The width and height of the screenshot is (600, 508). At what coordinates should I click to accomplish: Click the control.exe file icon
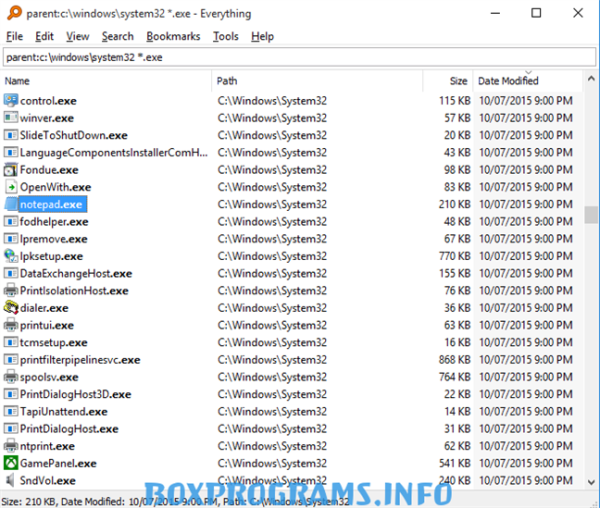click(11, 101)
